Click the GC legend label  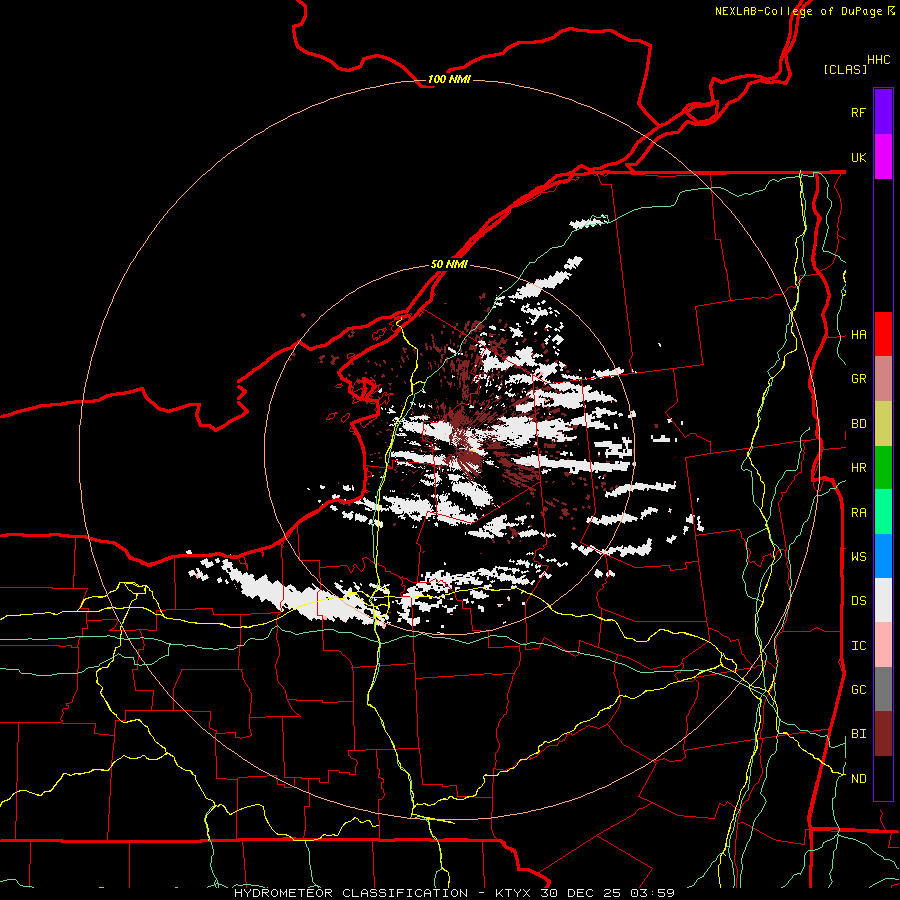click(859, 689)
